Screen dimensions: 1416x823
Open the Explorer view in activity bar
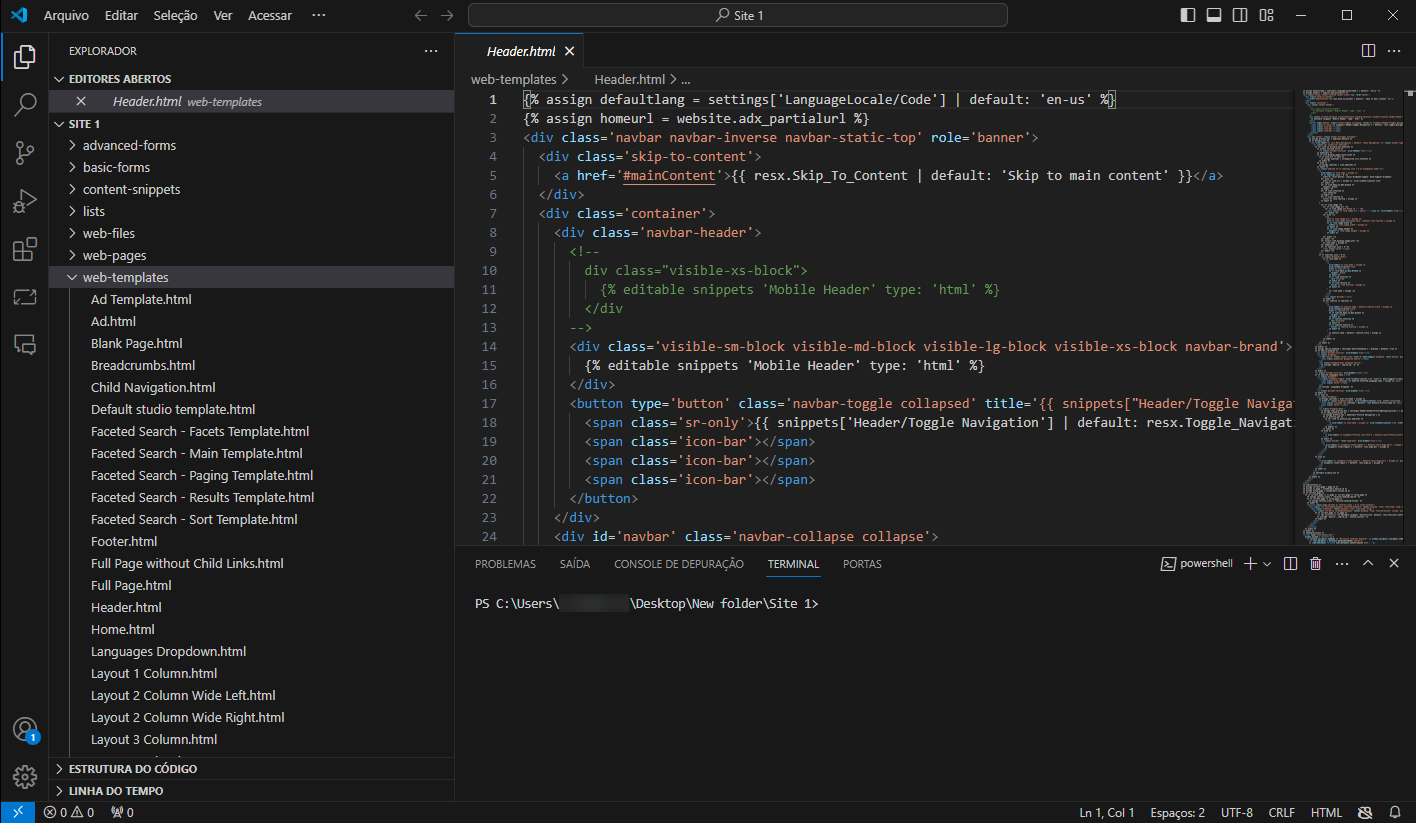point(25,57)
